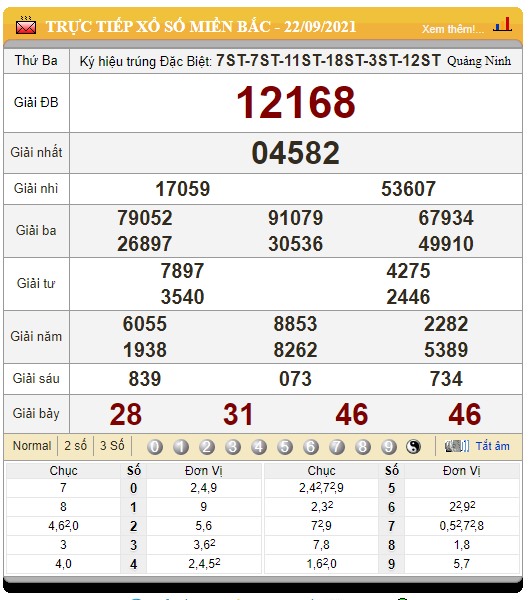Select the number 7 ball filter
This screenshot has width=532, height=600.
pyautogui.click(x=337, y=447)
